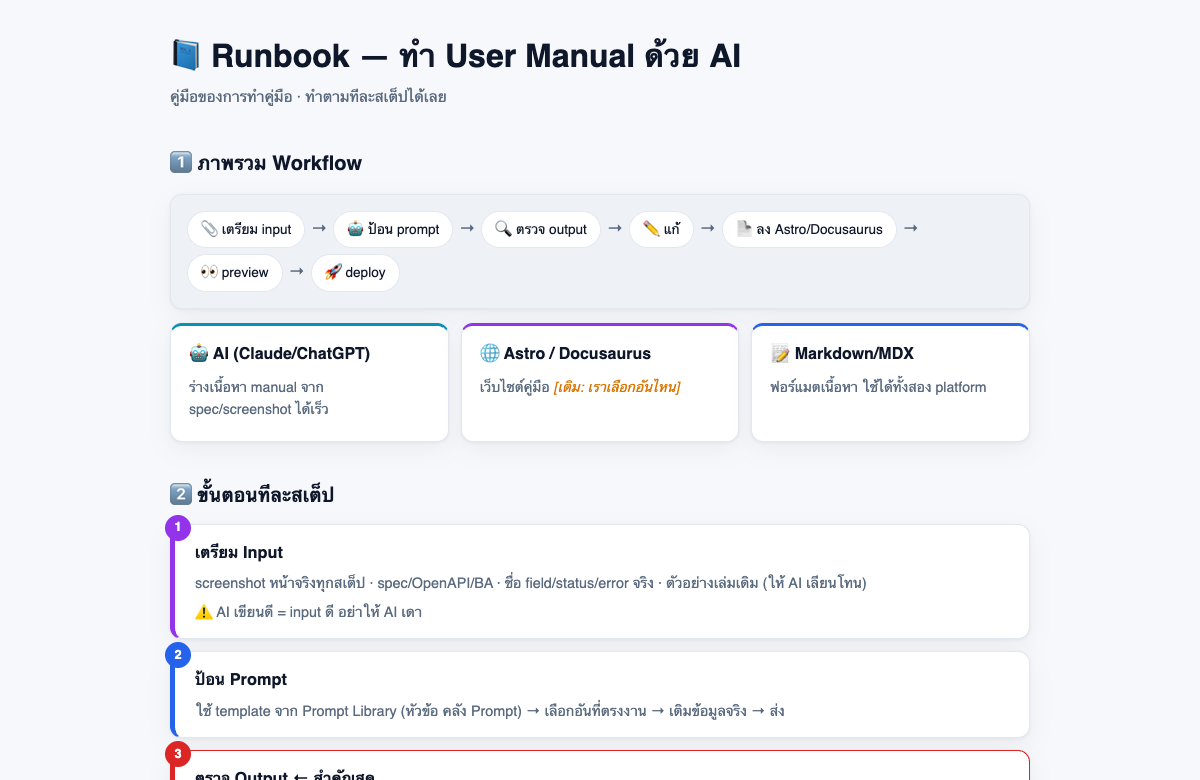1200x780 pixels.
Task: Click the number 2 keycap beside ขั้นตอนทีละสเต็ป
Action: click(x=181, y=494)
